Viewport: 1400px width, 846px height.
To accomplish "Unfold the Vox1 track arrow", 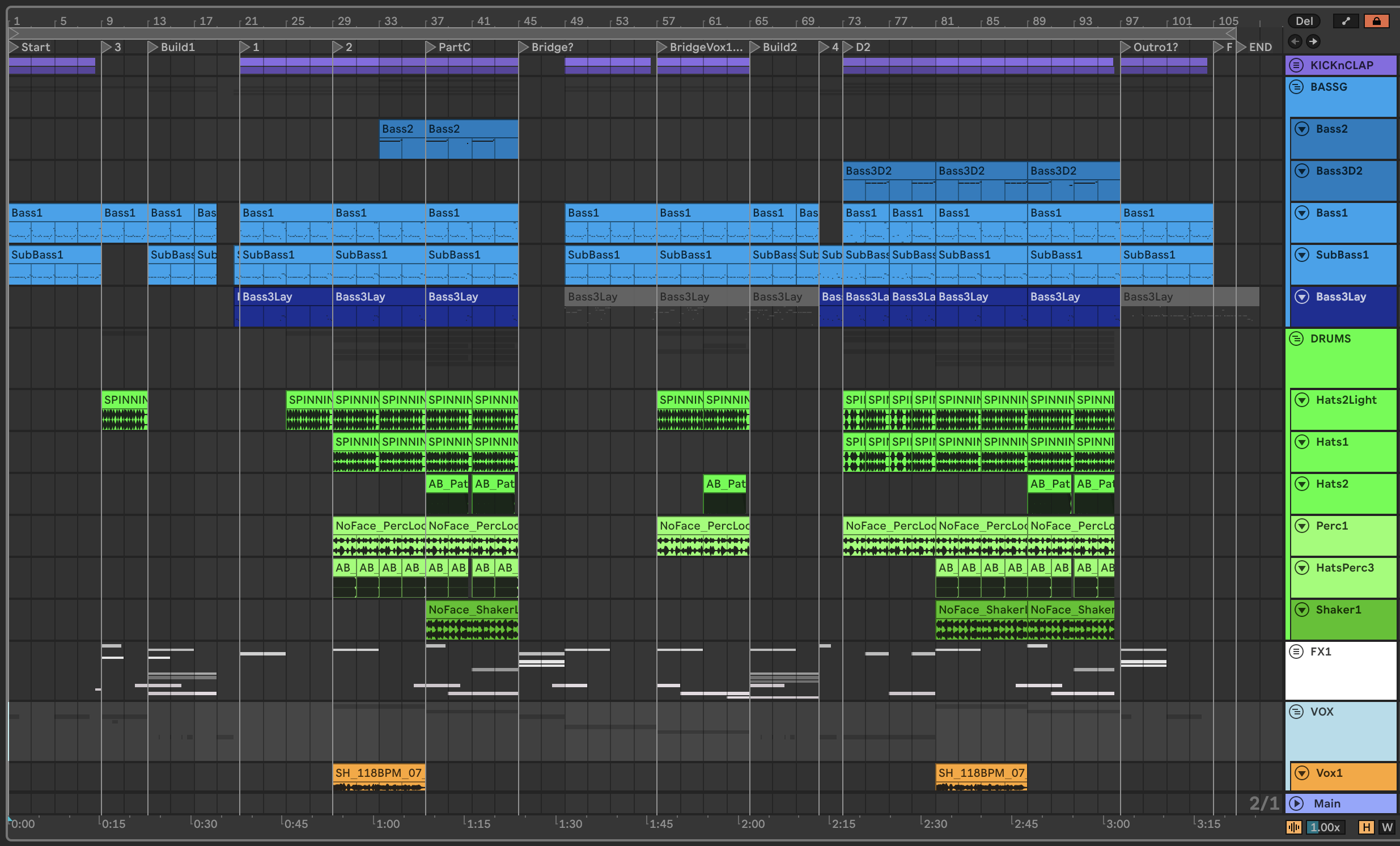I will [x=1302, y=773].
